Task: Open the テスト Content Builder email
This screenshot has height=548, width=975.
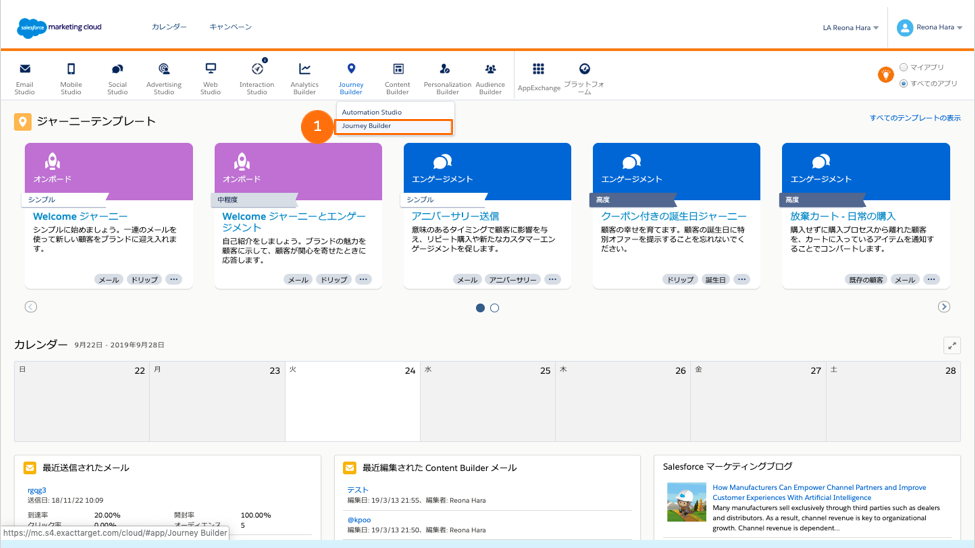Action: coord(358,490)
